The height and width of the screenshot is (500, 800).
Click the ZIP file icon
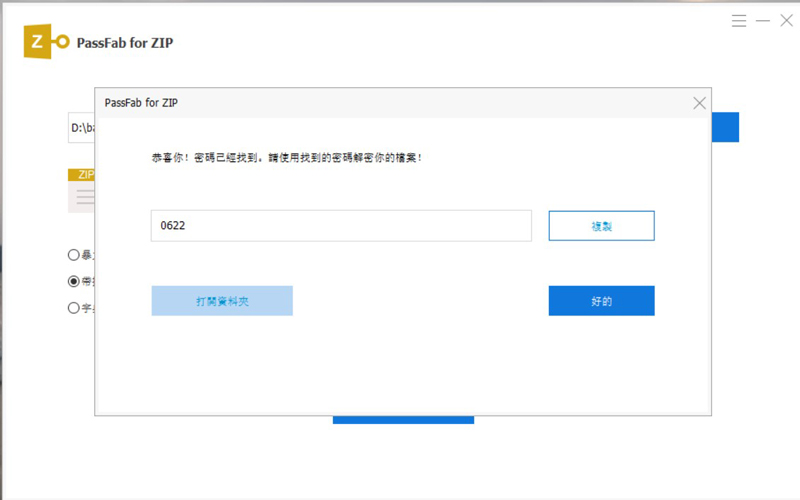81,191
